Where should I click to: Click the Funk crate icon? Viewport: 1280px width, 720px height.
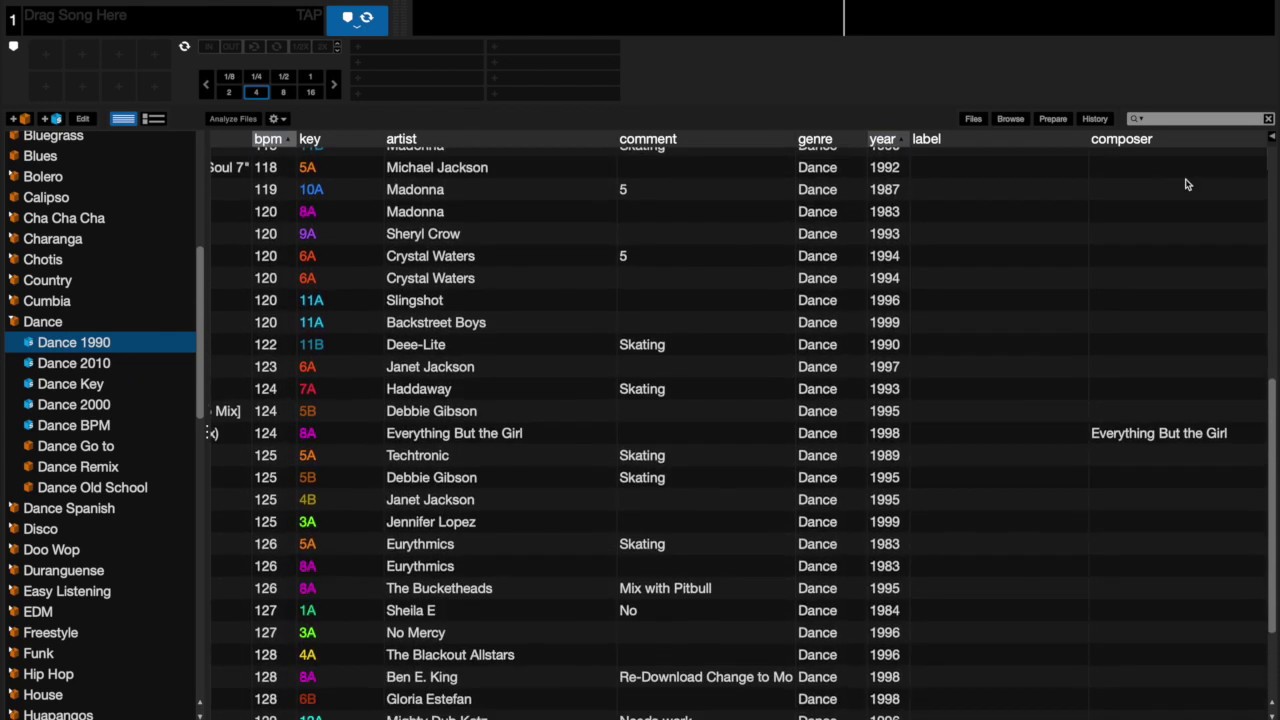coord(14,653)
